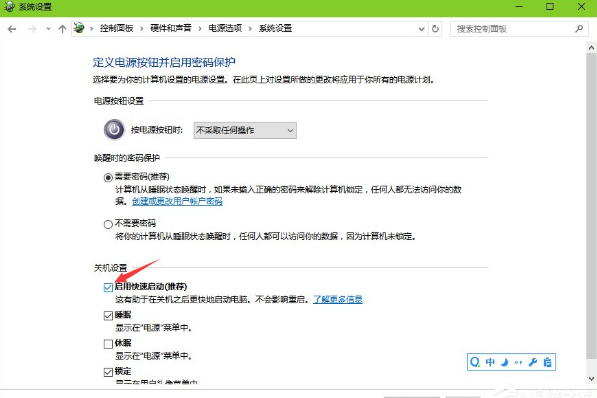This screenshot has height=398, width=597.
Task: Open 了解更多信息 link
Action: point(338,299)
